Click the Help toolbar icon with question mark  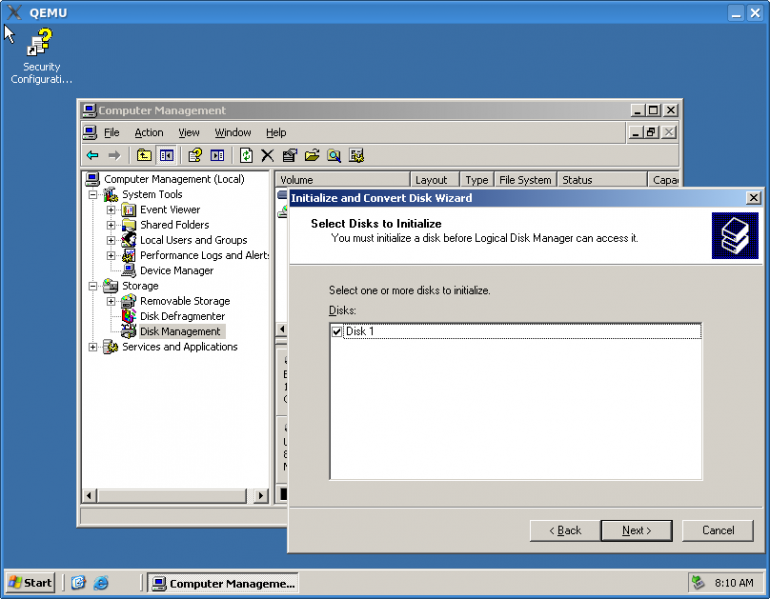(x=195, y=155)
